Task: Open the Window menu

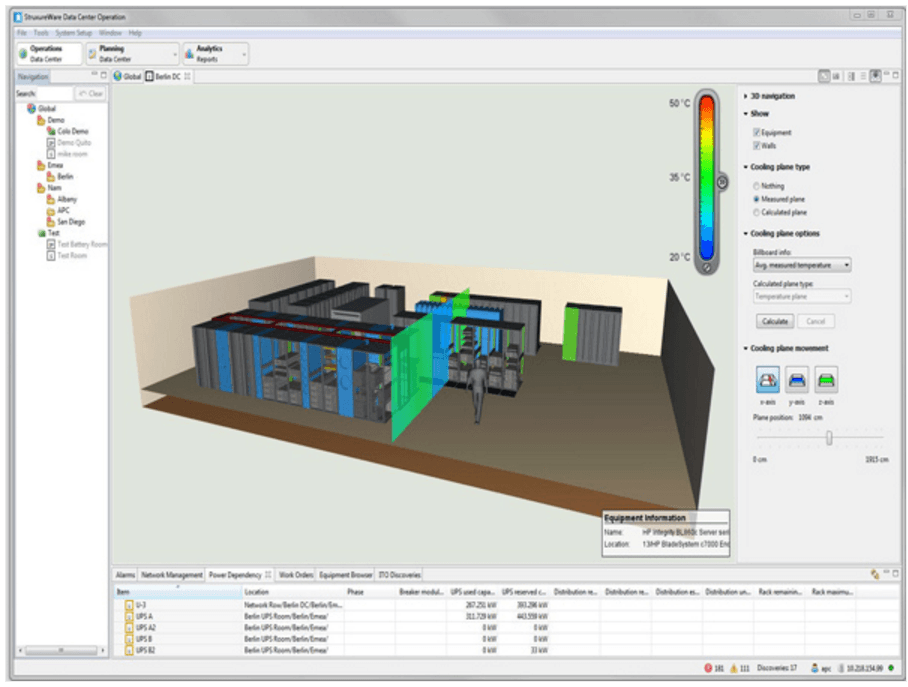Action: click(x=110, y=33)
